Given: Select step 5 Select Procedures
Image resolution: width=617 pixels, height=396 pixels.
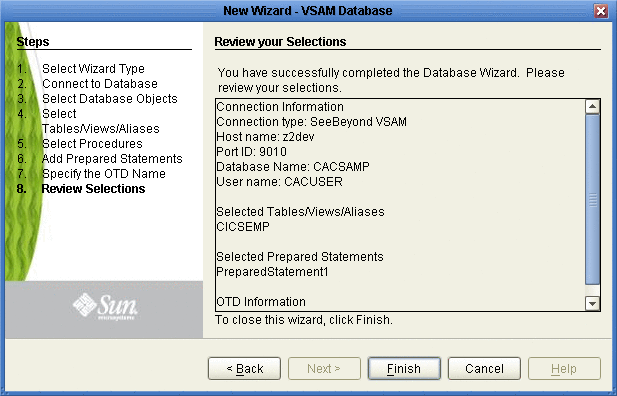Looking at the screenshot, I should coord(92,143).
